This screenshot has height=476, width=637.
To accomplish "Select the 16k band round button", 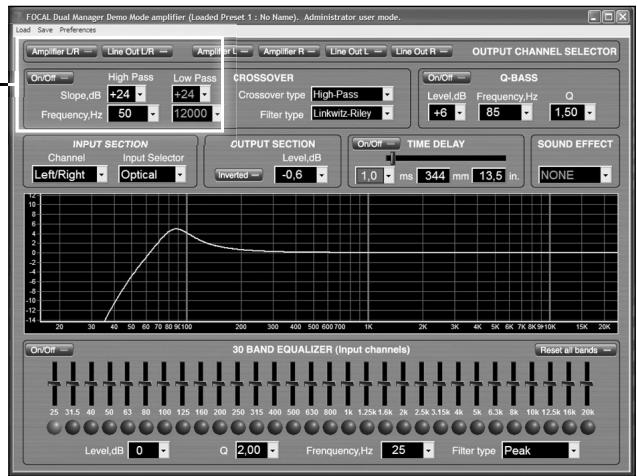I will pos(569,427).
